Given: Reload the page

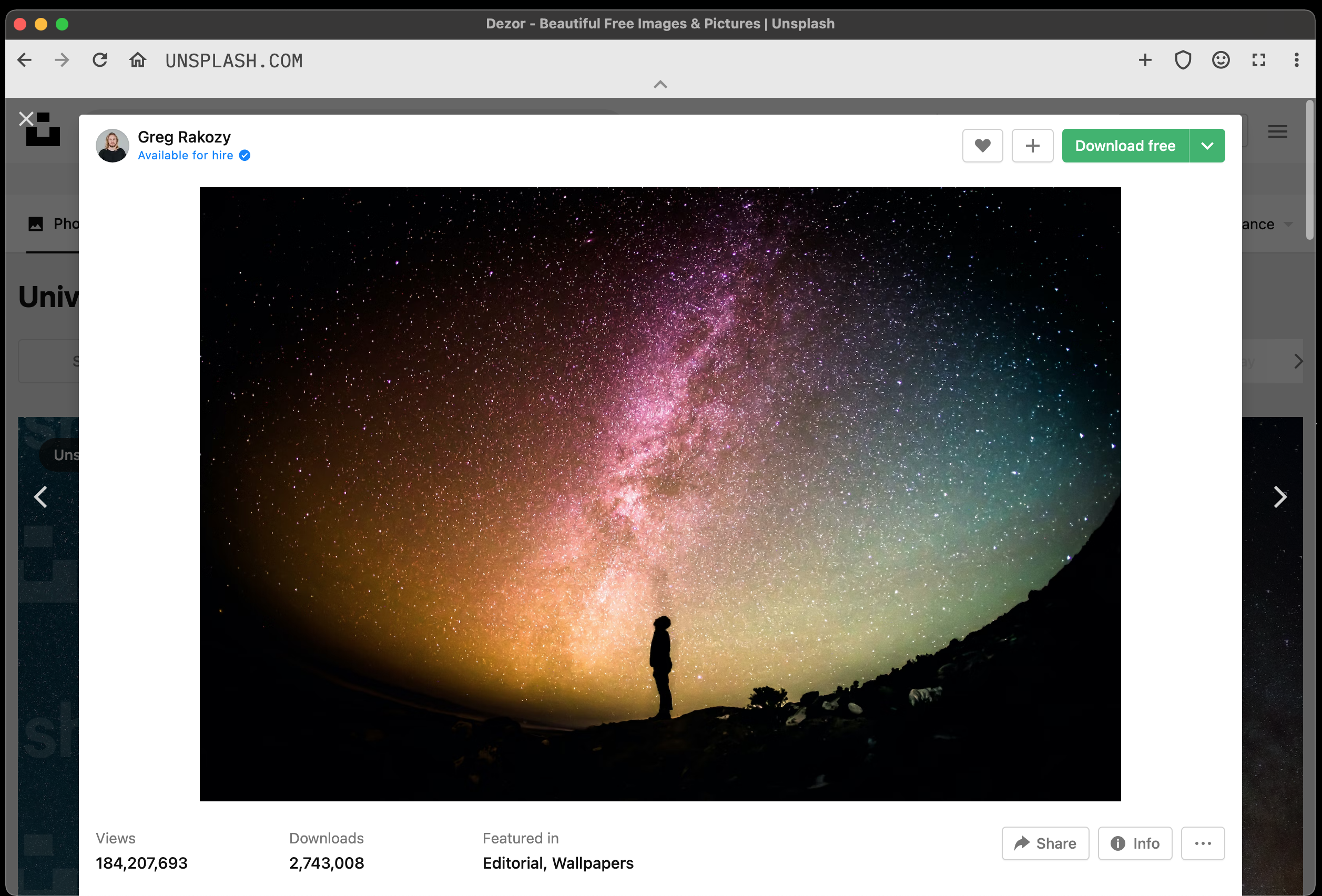Looking at the screenshot, I should 100,60.
